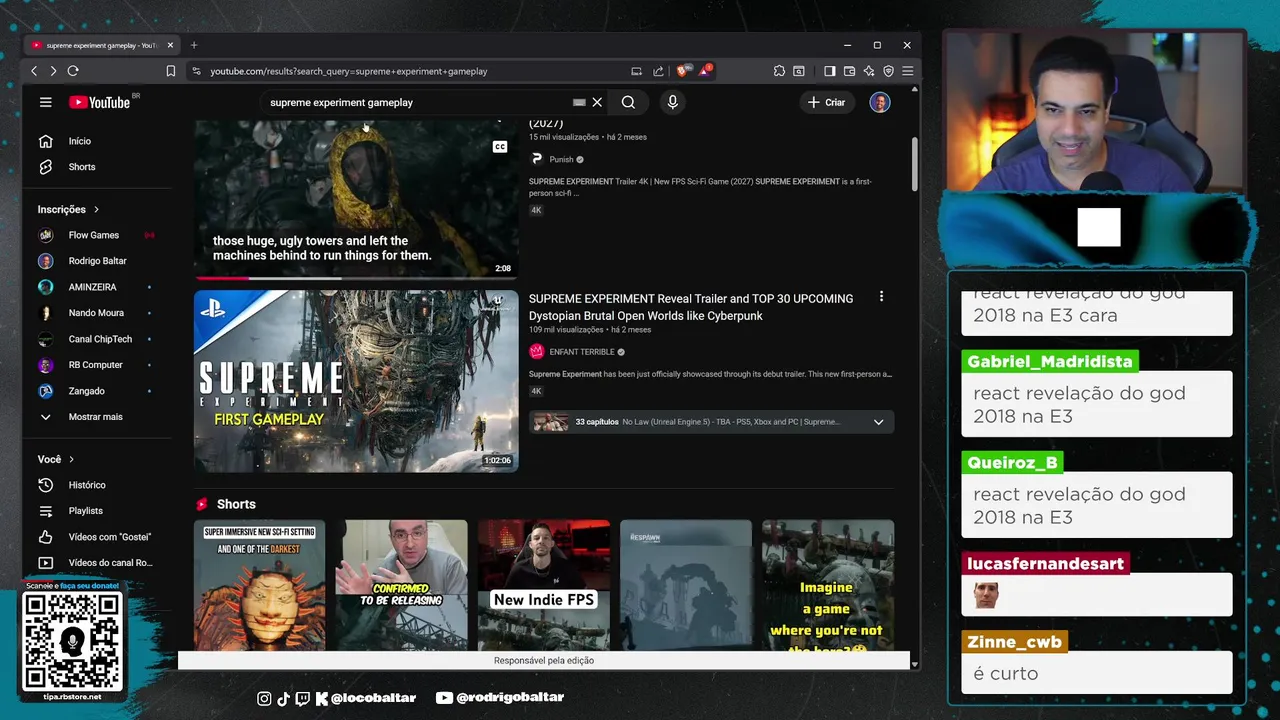The image size is (1280, 720).
Task: Open the yellow hooded figure video preview
Action: tap(356, 199)
